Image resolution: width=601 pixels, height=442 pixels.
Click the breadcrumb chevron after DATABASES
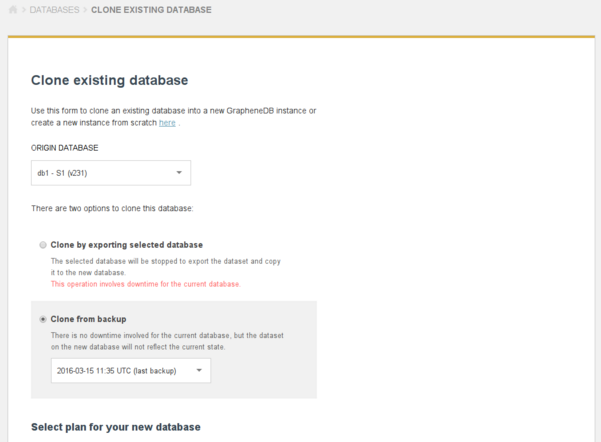click(x=85, y=10)
